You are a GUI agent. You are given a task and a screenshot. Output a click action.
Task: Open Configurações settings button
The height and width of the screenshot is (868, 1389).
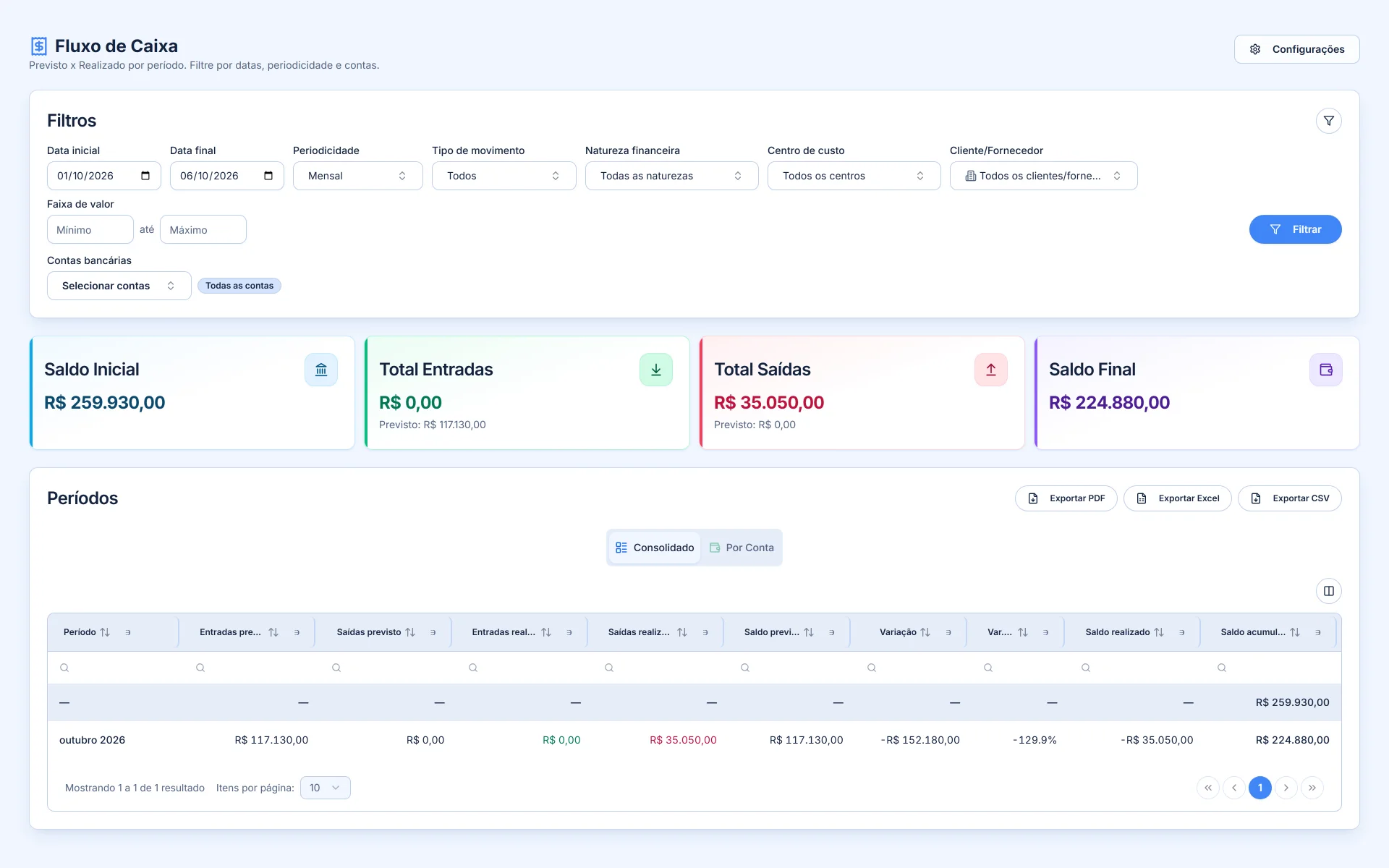click(x=1296, y=49)
